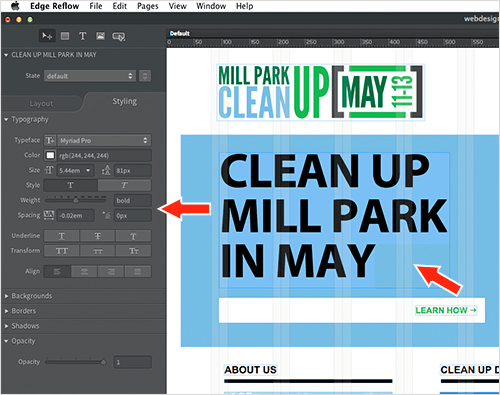Click the LEARN HOW link
The width and height of the screenshot is (500, 395).
click(x=446, y=310)
